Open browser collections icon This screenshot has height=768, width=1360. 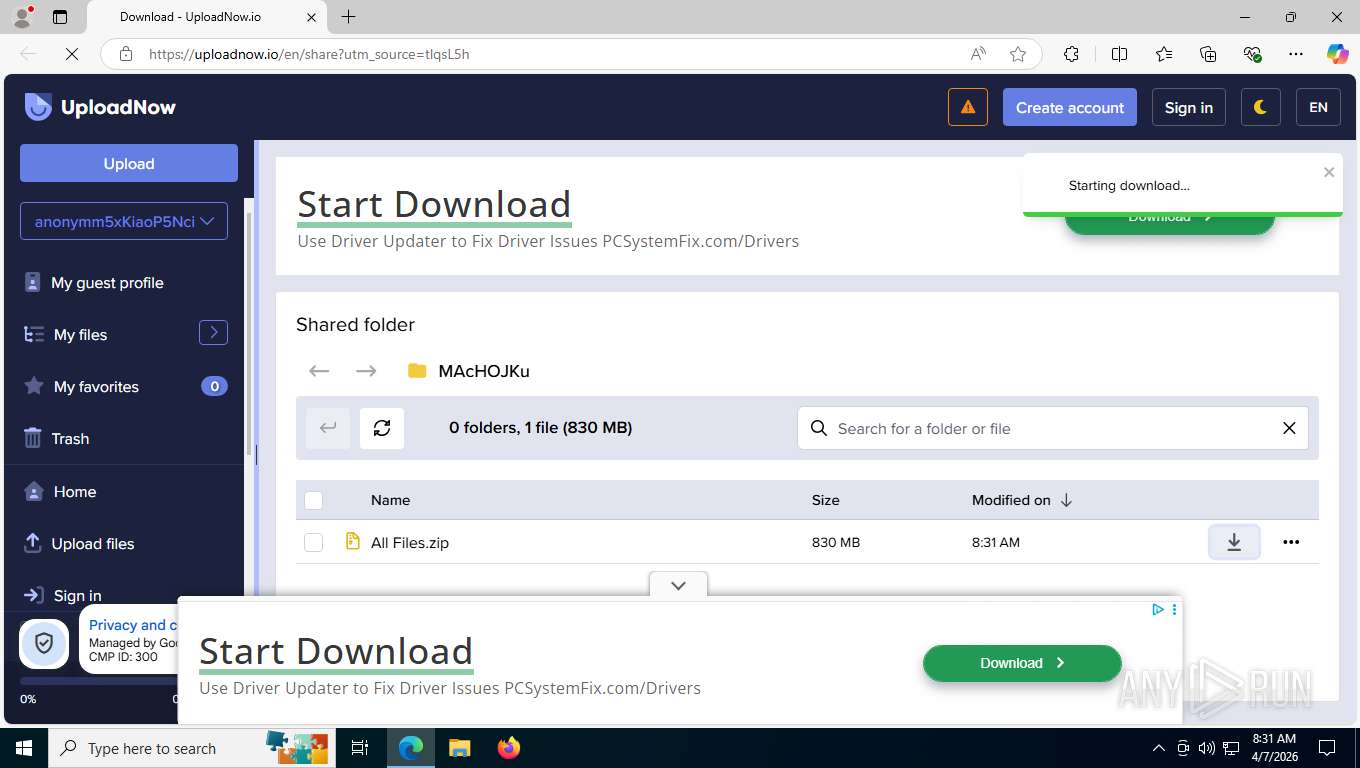pyautogui.click(x=1208, y=54)
